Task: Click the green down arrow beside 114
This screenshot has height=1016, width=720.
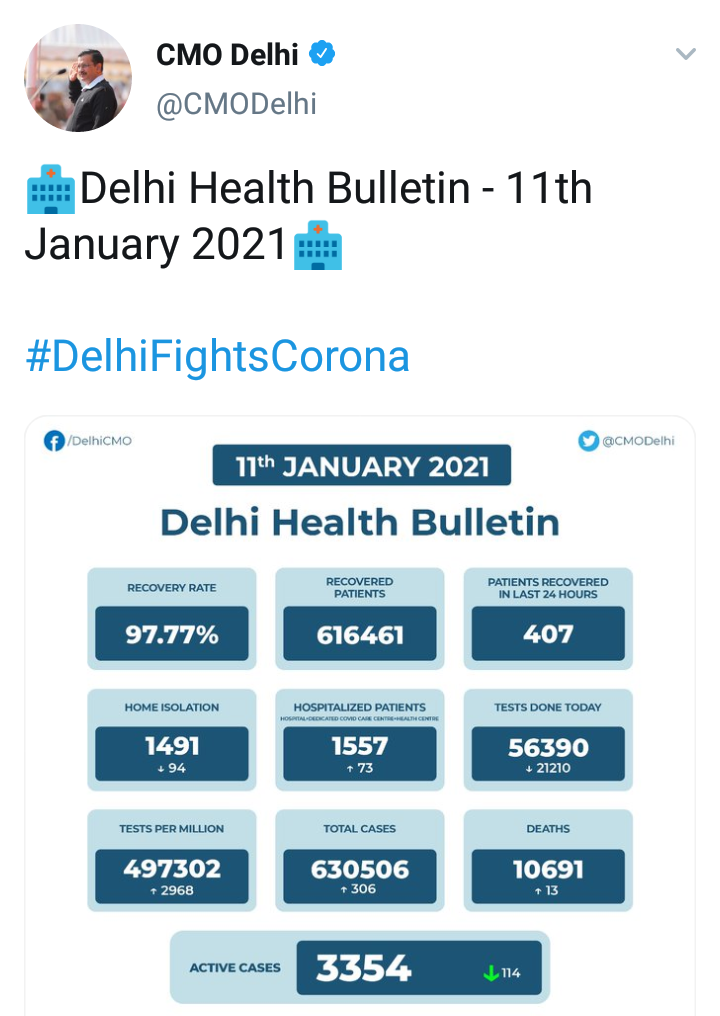Action: 491,971
